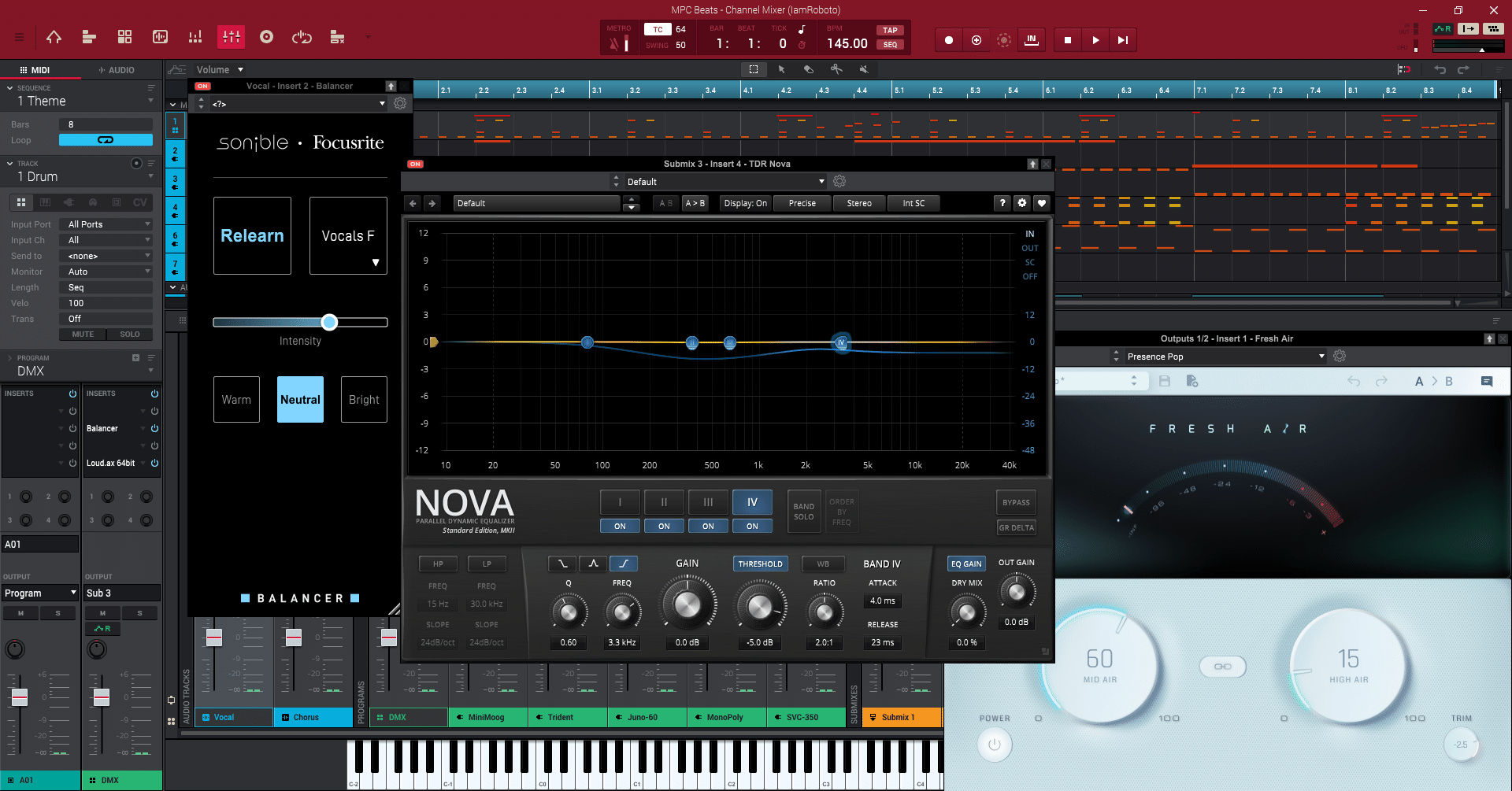Select Nova band I button
Viewport: 1512px width, 791px height.
[x=620, y=502]
